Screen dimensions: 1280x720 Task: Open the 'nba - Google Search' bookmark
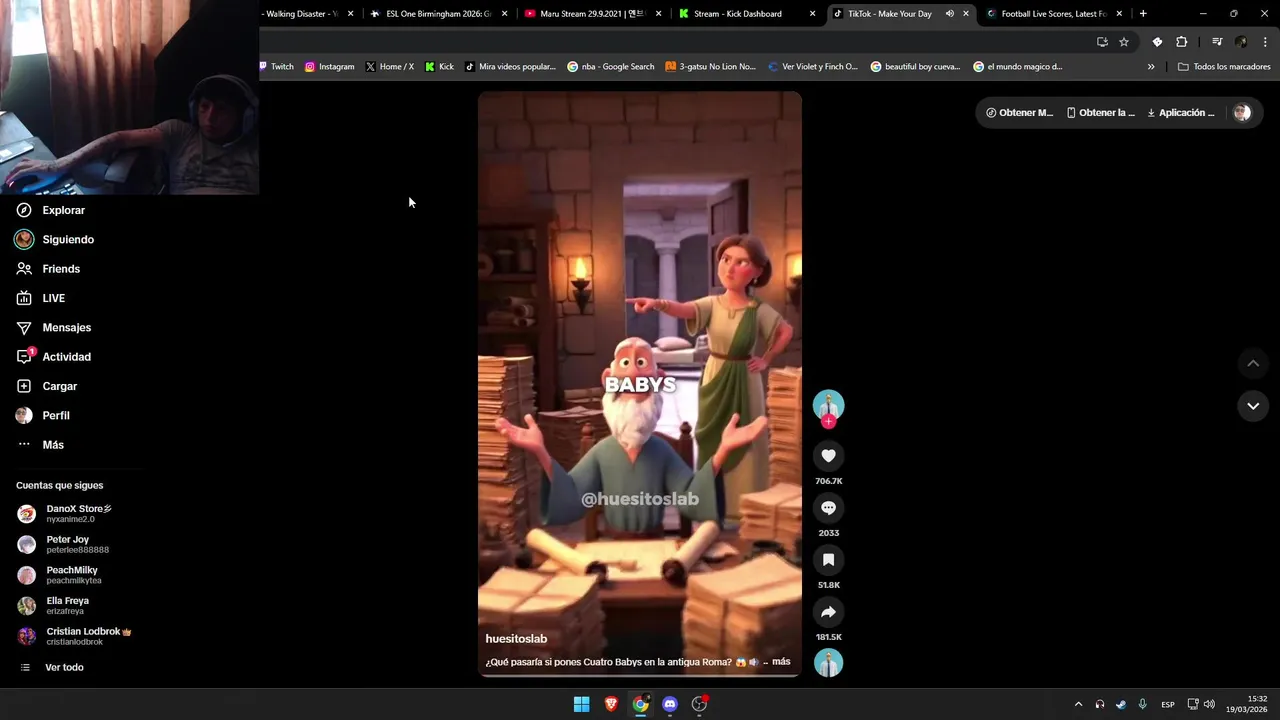coord(611,67)
